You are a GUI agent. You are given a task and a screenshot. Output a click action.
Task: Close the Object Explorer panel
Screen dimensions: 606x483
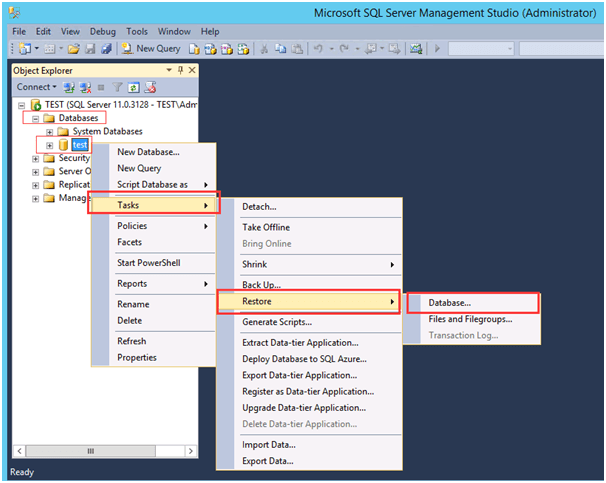coord(192,71)
